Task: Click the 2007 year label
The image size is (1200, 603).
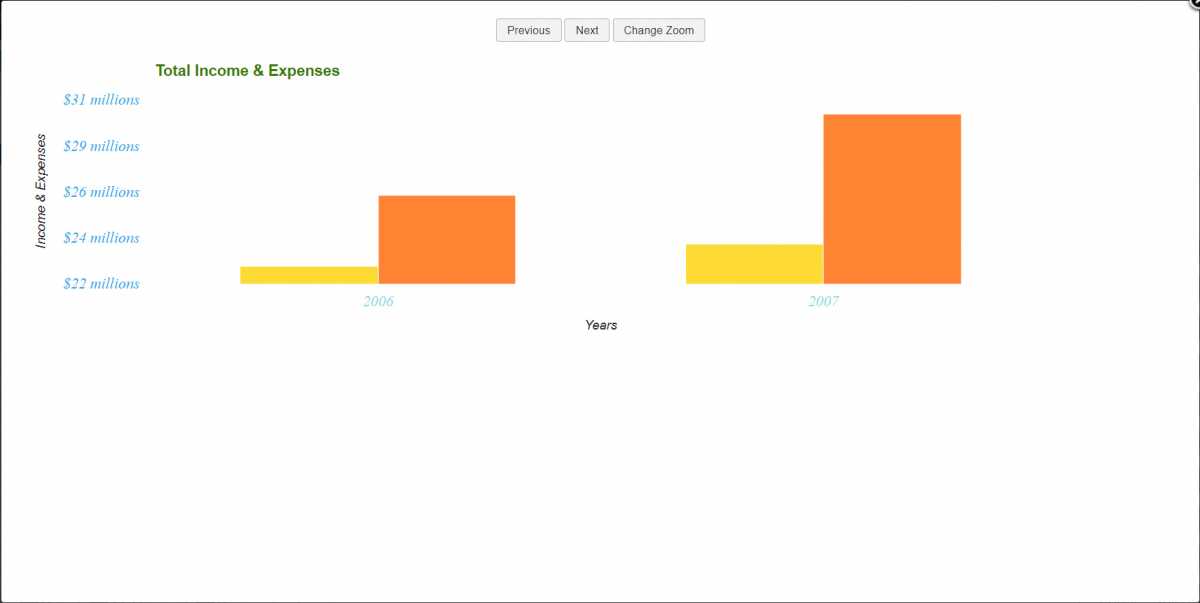Action: [x=824, y=301]
